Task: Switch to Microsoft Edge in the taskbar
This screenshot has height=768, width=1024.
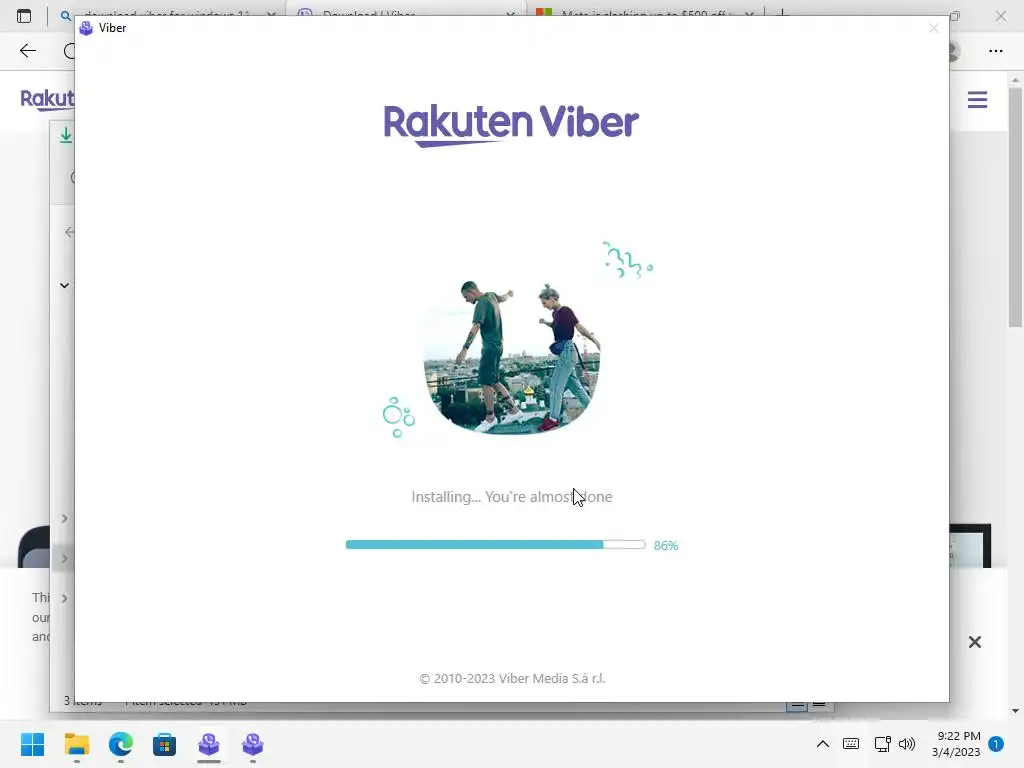Action: pos(121,744)
